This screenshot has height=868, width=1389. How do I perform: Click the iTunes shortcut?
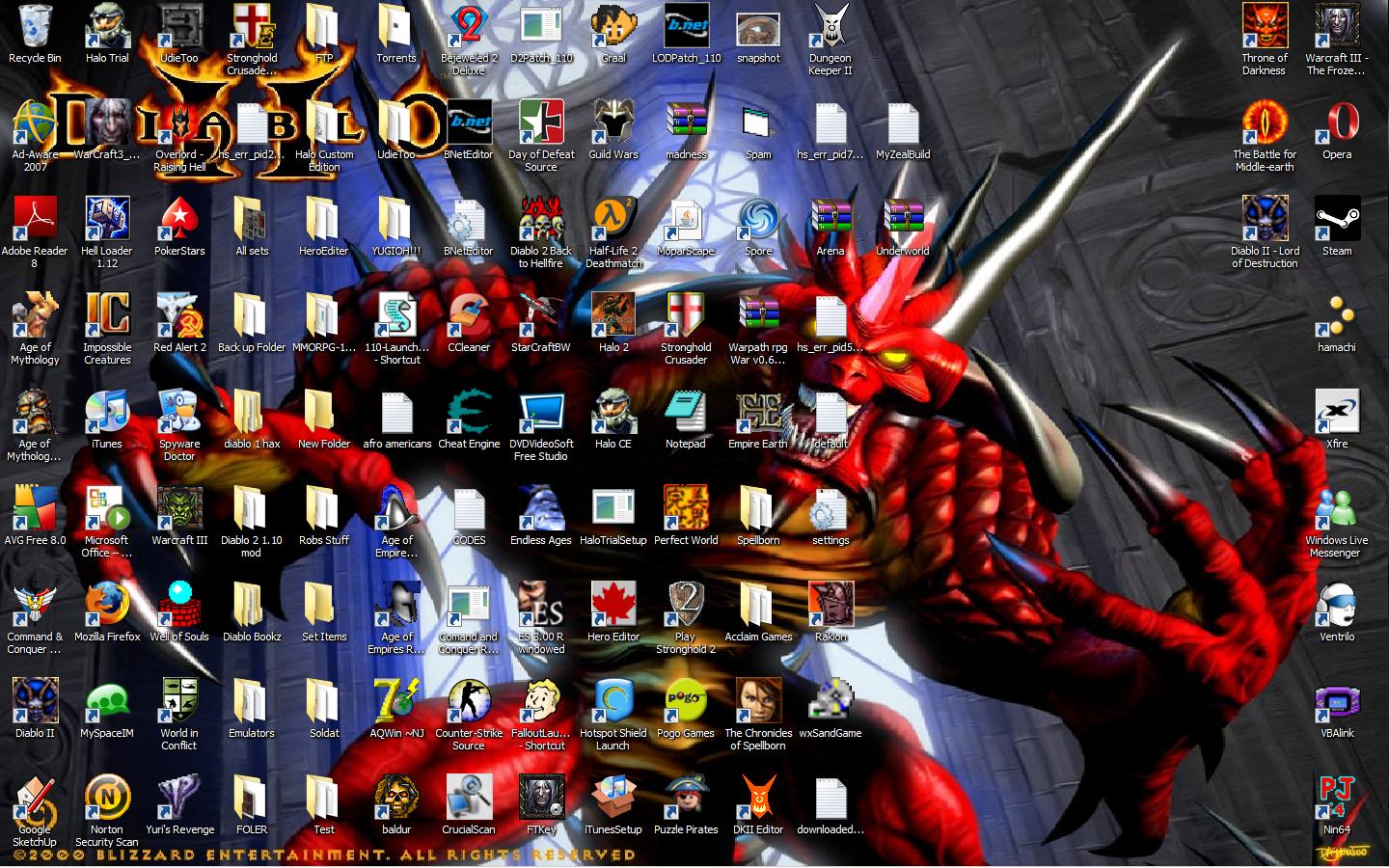(x=107, y=412)
